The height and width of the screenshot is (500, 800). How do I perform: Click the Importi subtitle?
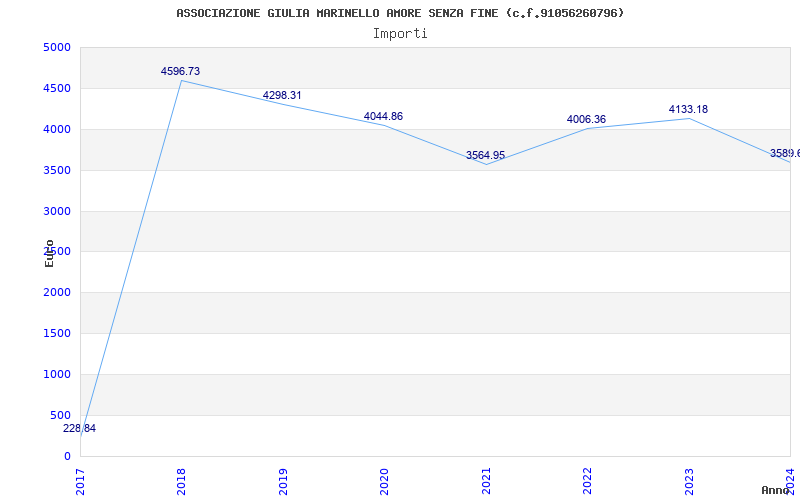(400, 34)
